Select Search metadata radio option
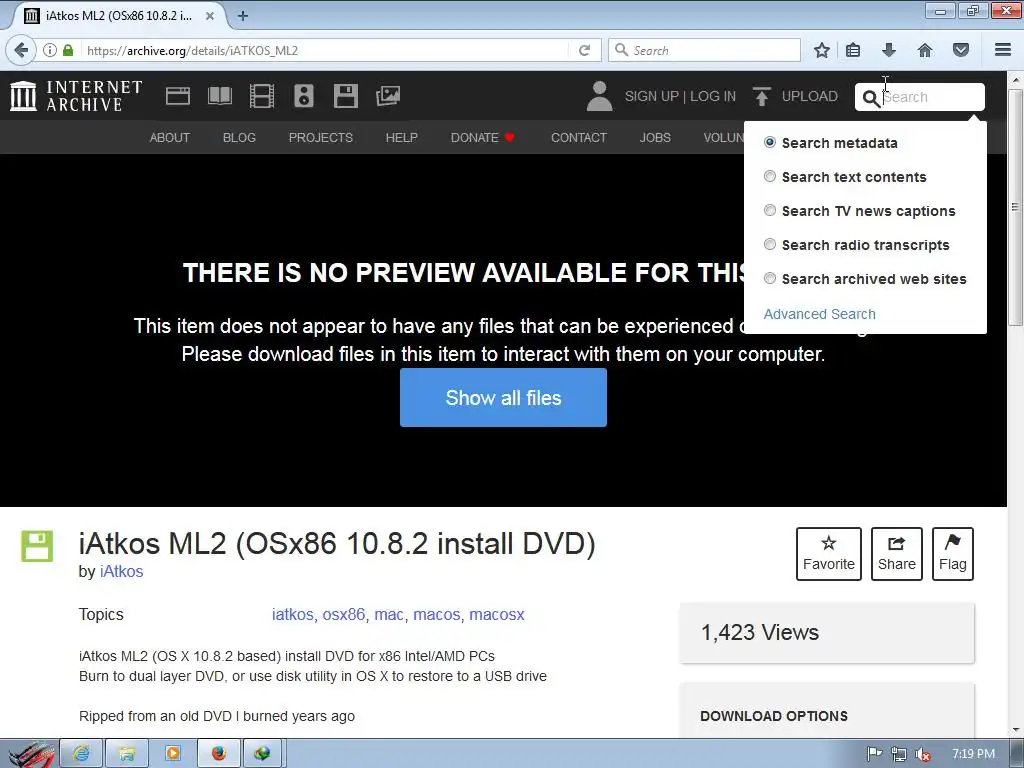Screen dimensions: 1024x768 (770, 142)
